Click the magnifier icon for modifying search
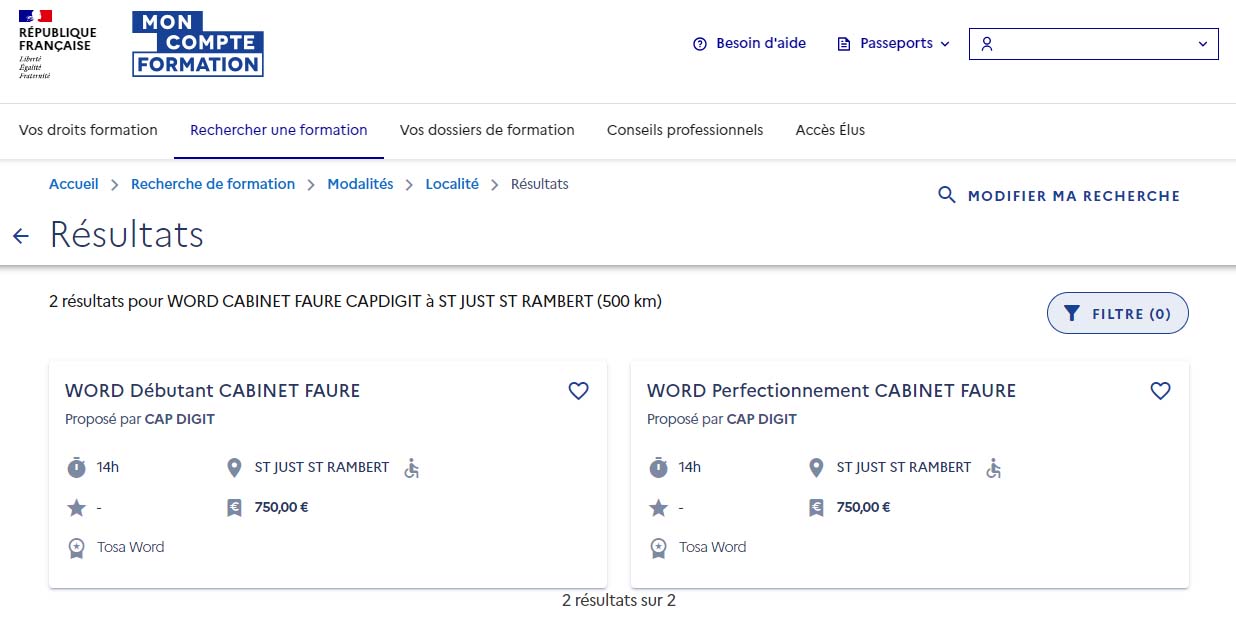The width and height of the screenshot is (1236, 618). pyautogui.click(x=947, y=195)
